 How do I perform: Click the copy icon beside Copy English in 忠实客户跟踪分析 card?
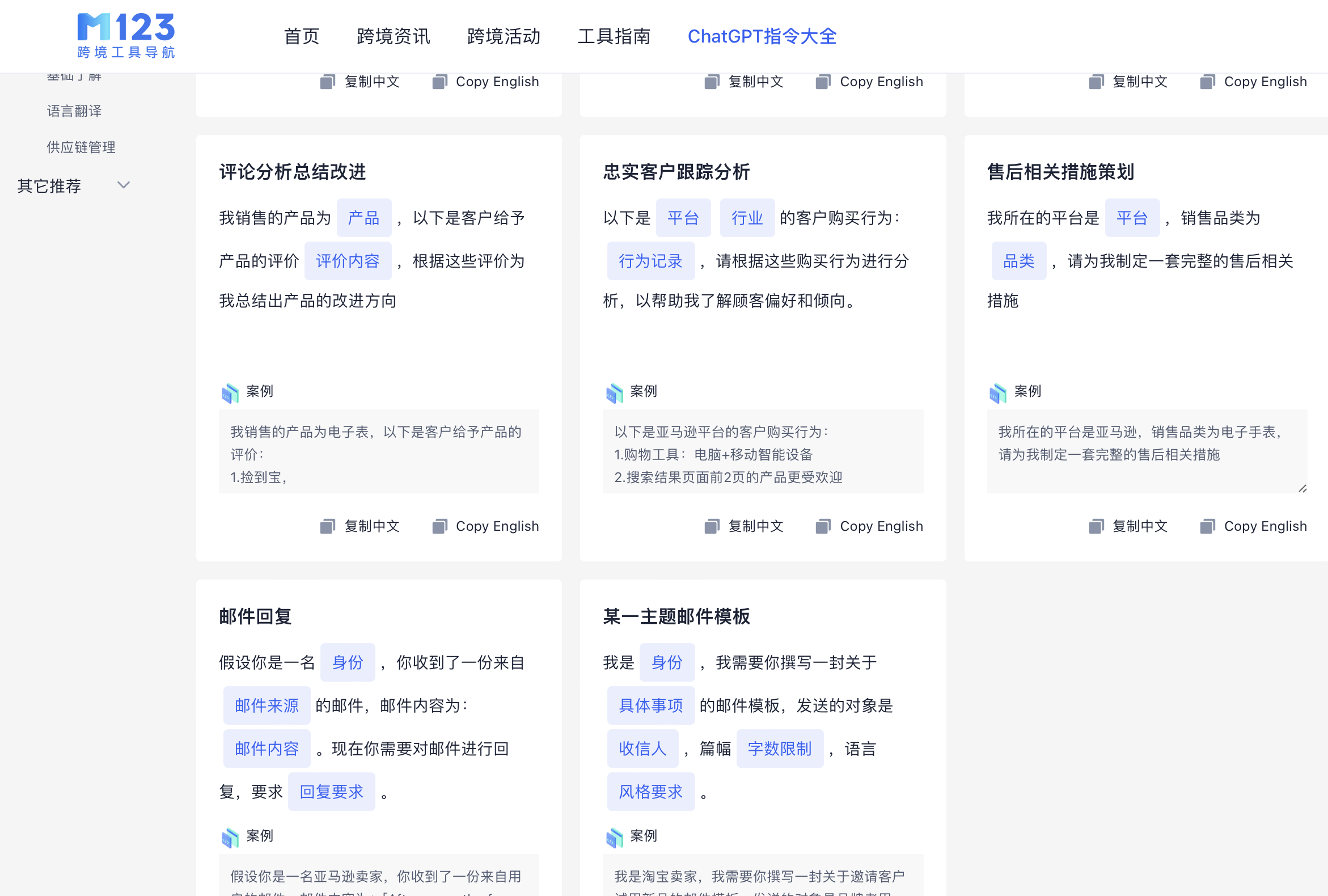coord(824,526)
